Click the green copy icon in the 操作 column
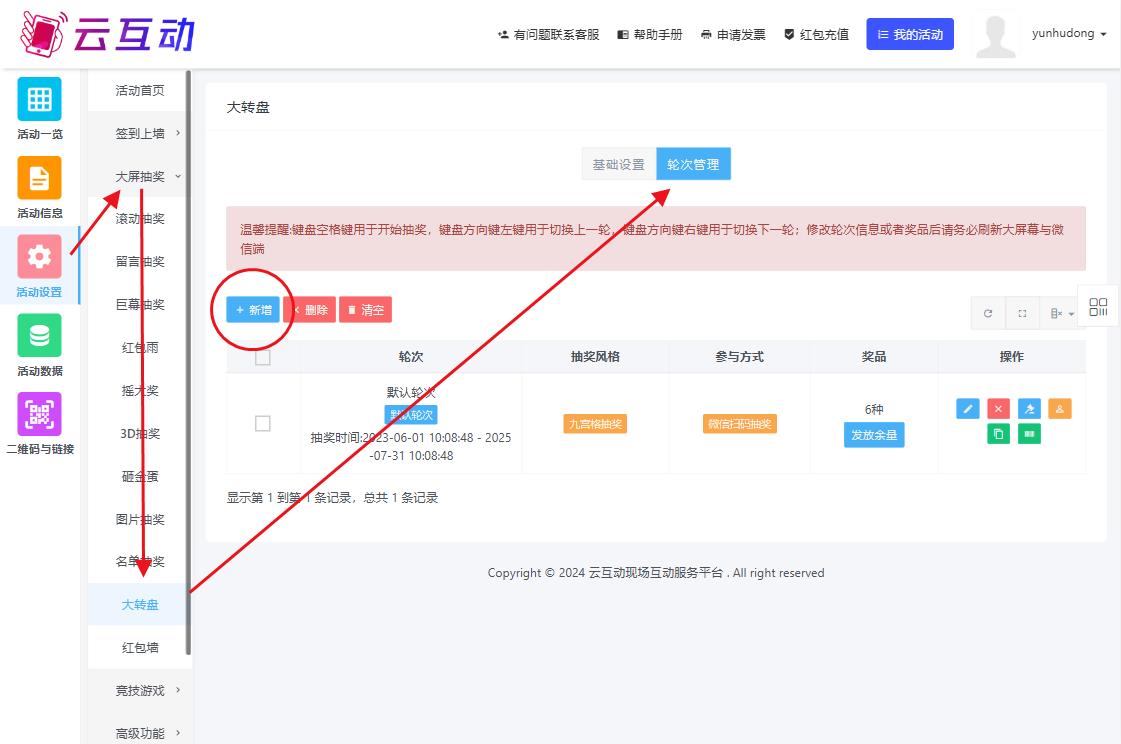The width and height of the screenshot is (1121, 744). coord(998,435)
